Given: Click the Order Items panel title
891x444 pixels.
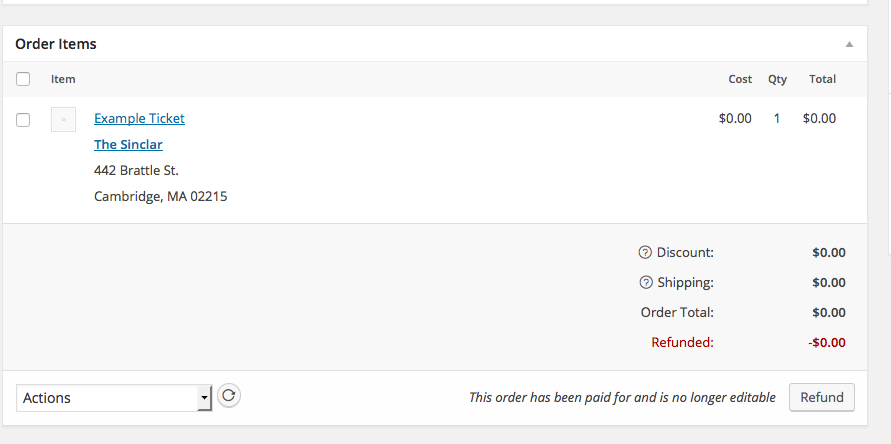Looking at the screenshot, I should tap(56, 44).
